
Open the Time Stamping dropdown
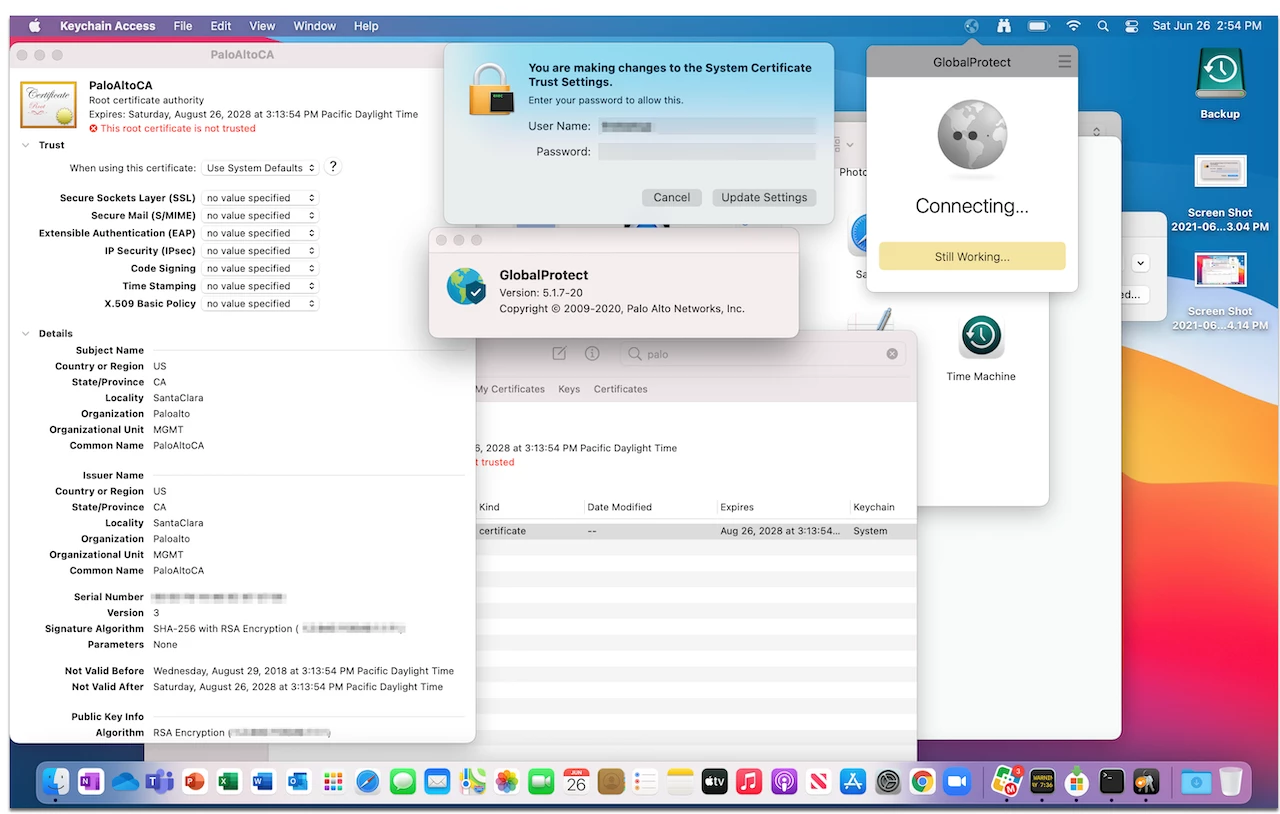coord(260,286)
